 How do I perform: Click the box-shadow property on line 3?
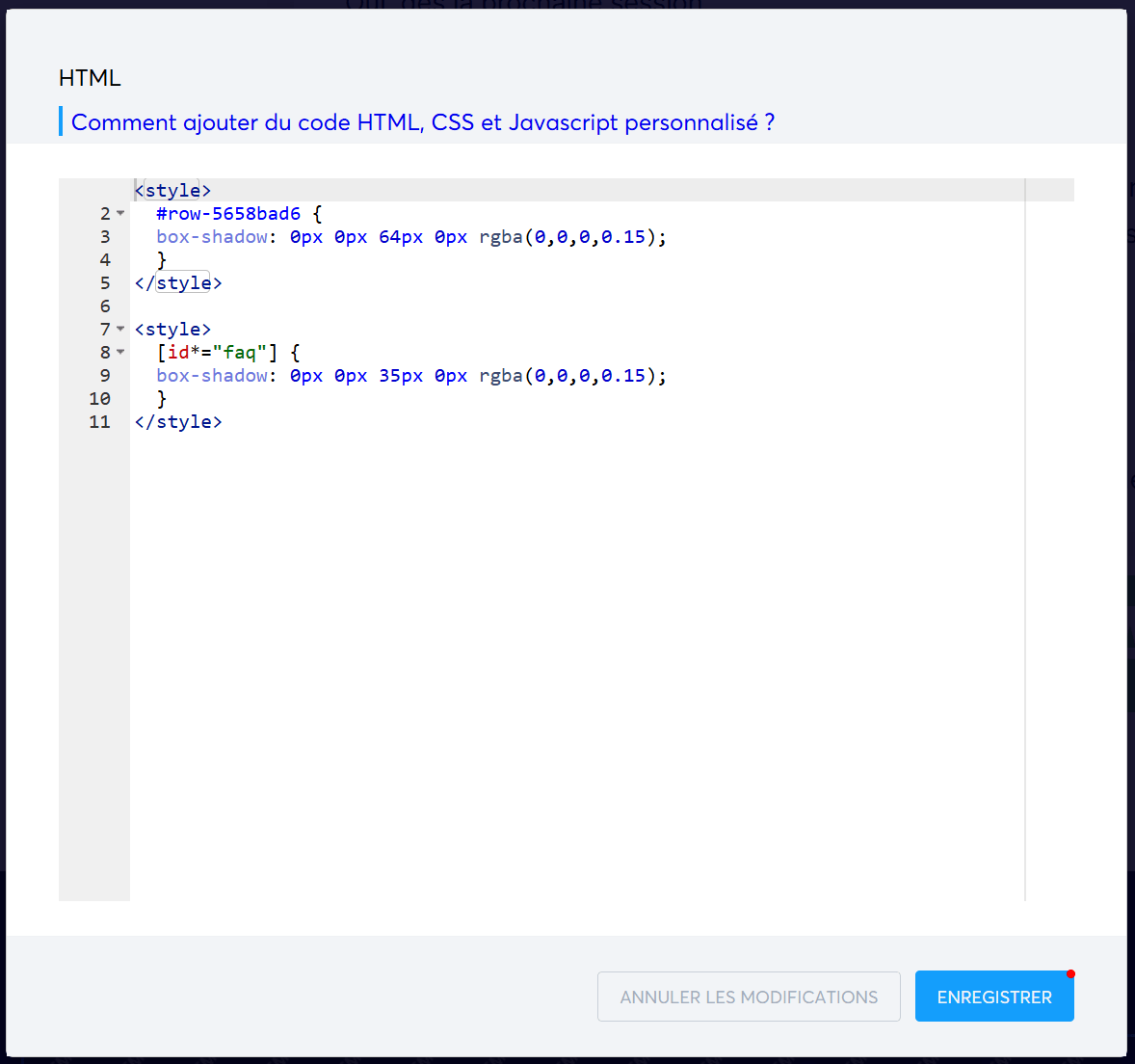coord(212,236)
